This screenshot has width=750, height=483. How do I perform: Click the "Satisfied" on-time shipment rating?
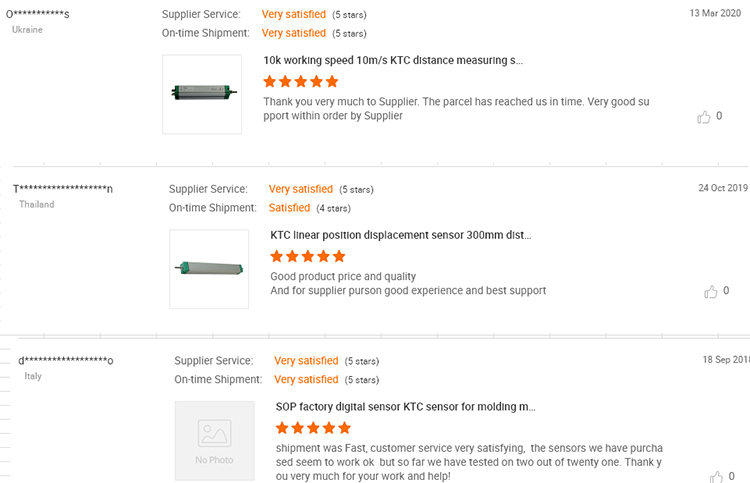pyautogui.click(x=289, y=208)
